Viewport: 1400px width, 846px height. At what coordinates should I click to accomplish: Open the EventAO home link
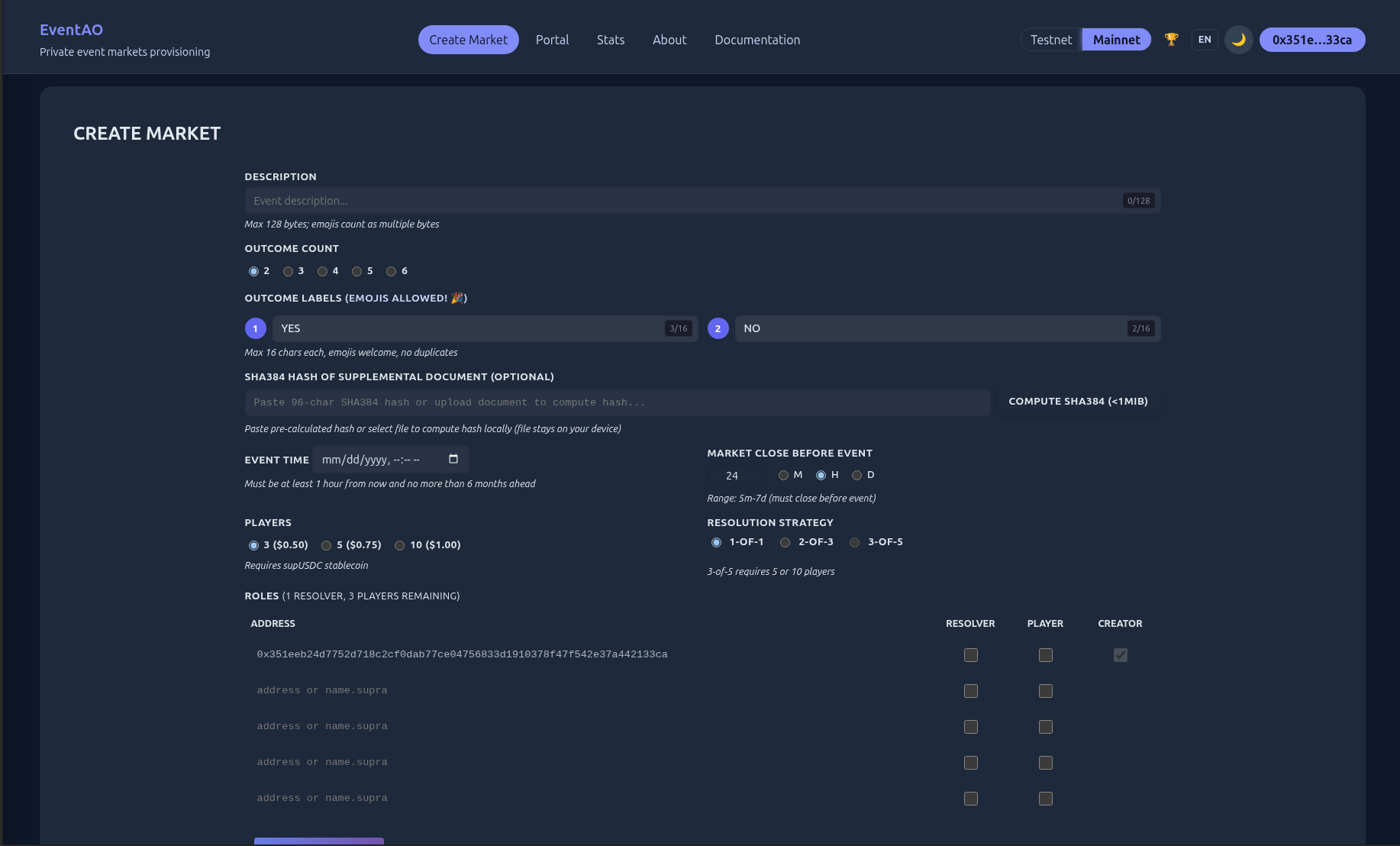tap(71, 30)
